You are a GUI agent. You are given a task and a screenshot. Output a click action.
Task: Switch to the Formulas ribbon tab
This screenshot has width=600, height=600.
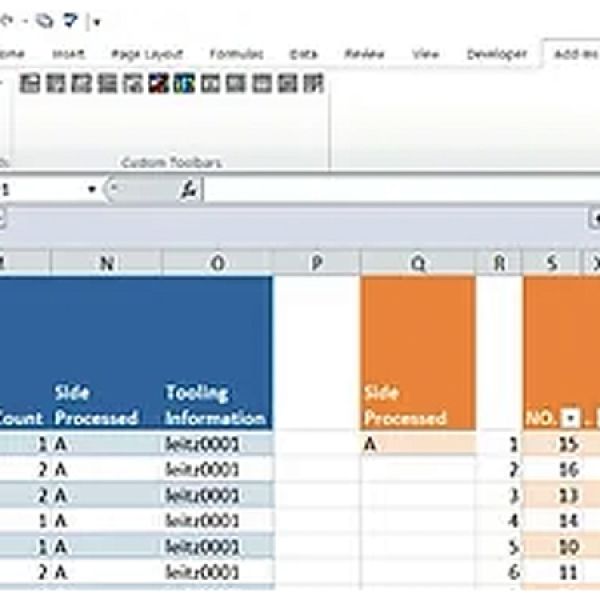(x=237, y=54)
